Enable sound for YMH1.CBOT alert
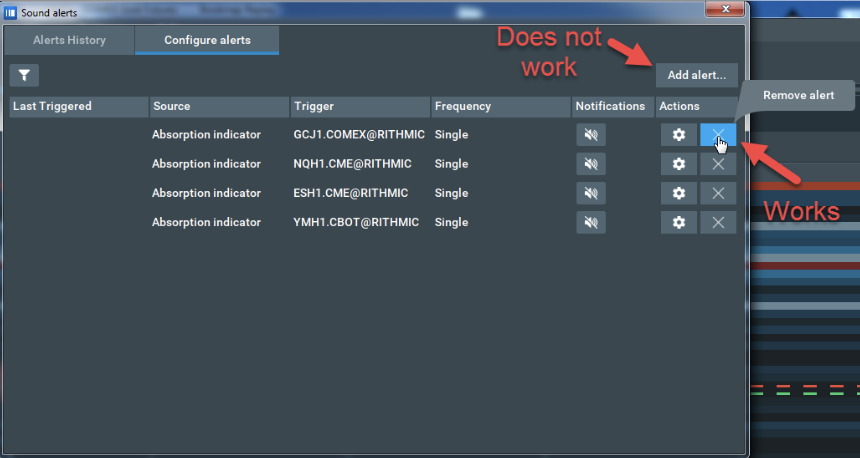860x458 pixels. (591, 222)
